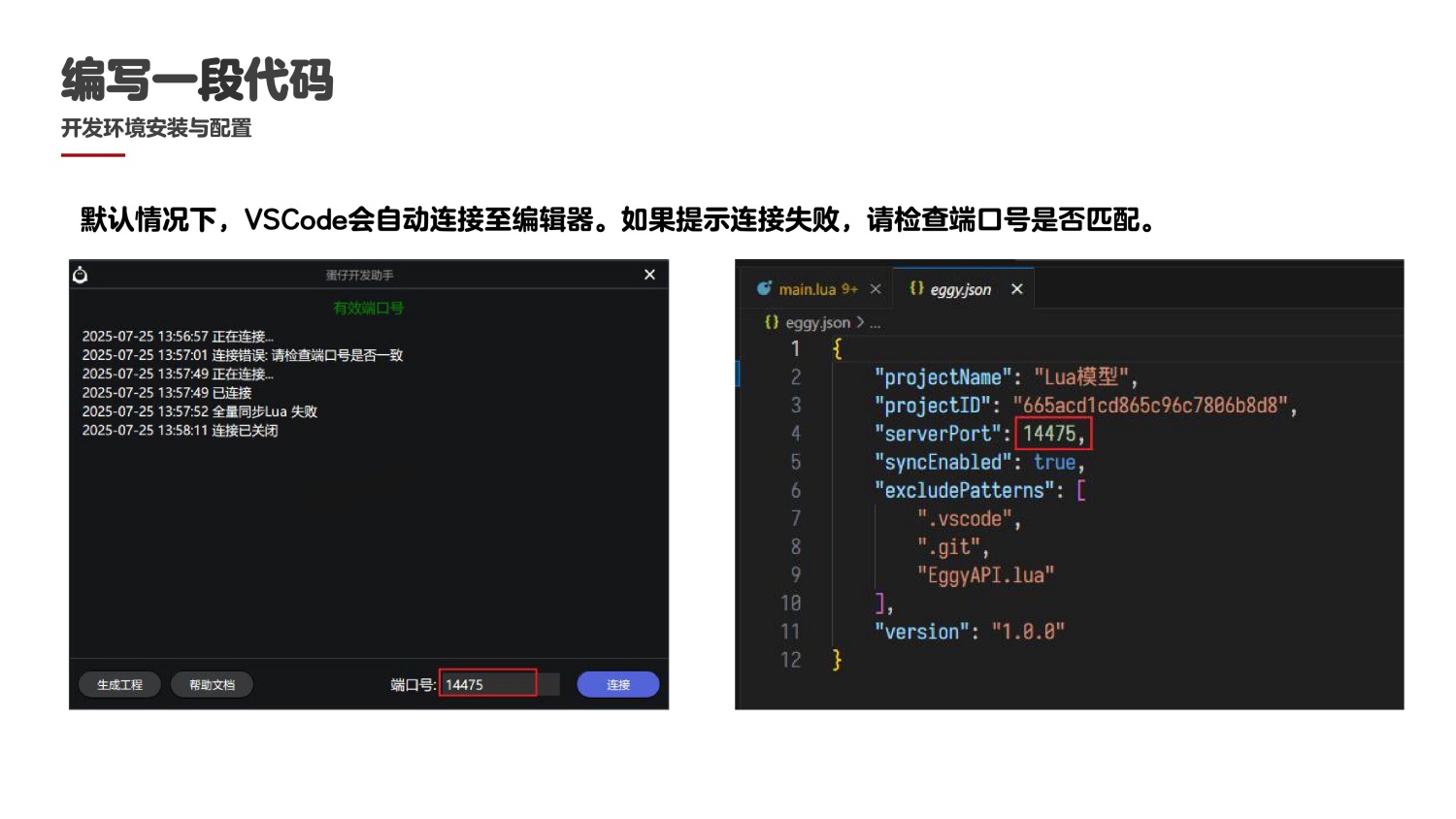Click the serverPort value 14475 in editor
The height and width of the screenshot is (819, 1456).
coord(1048,434)
